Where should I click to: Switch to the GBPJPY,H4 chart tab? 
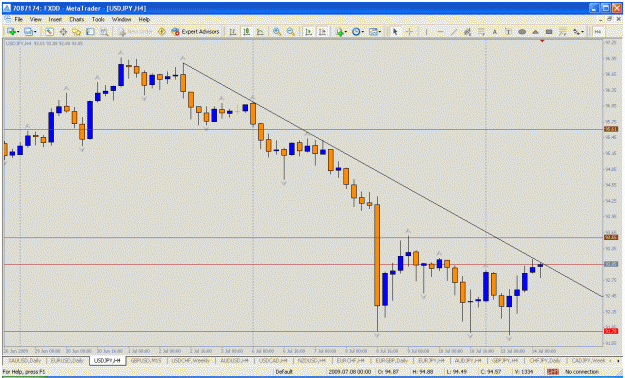[504, 360]
